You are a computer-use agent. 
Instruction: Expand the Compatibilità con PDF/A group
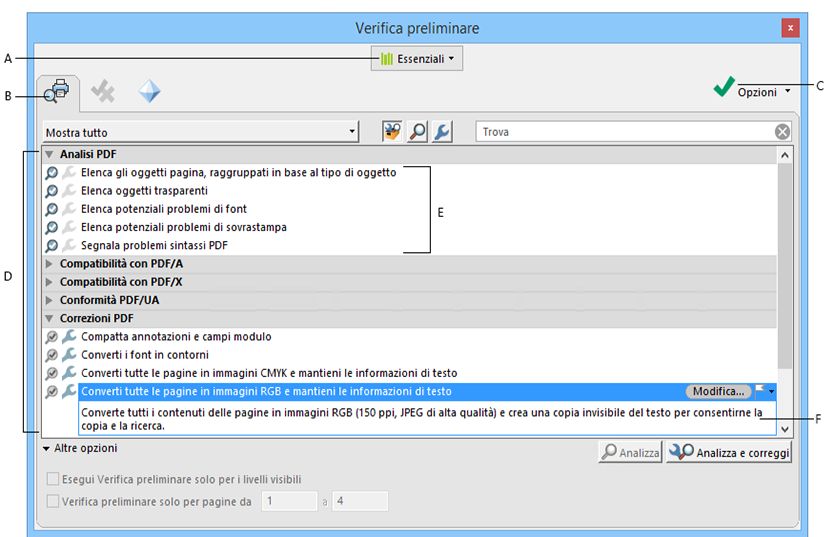click(x=49, y=264)
